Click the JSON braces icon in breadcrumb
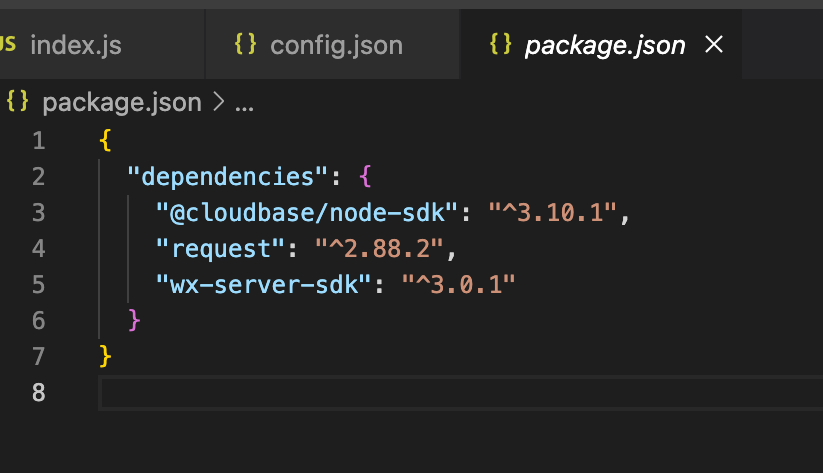The width and height of the screenshot is (824, 474). click(x=17, y=102)
